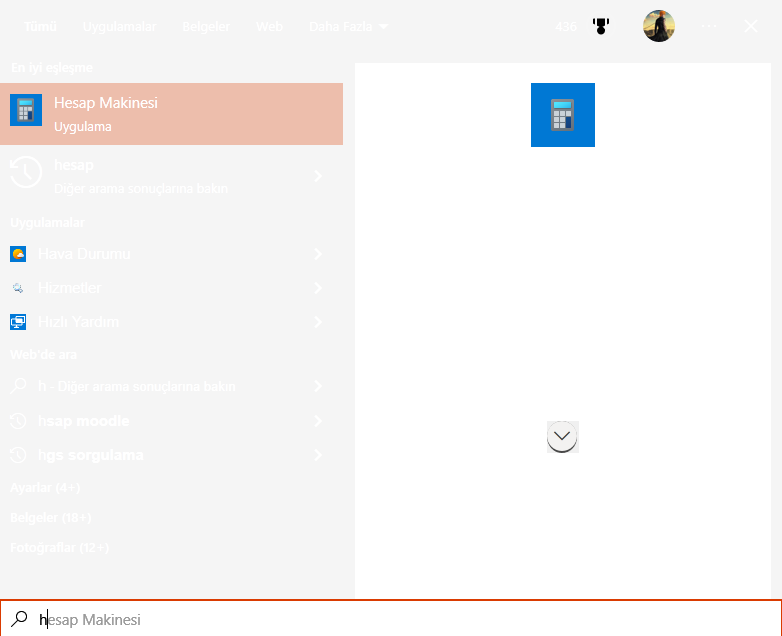The image size is (782, 636).
Task: Click the search magnifier icon in search box
Action: coord(19,619)
